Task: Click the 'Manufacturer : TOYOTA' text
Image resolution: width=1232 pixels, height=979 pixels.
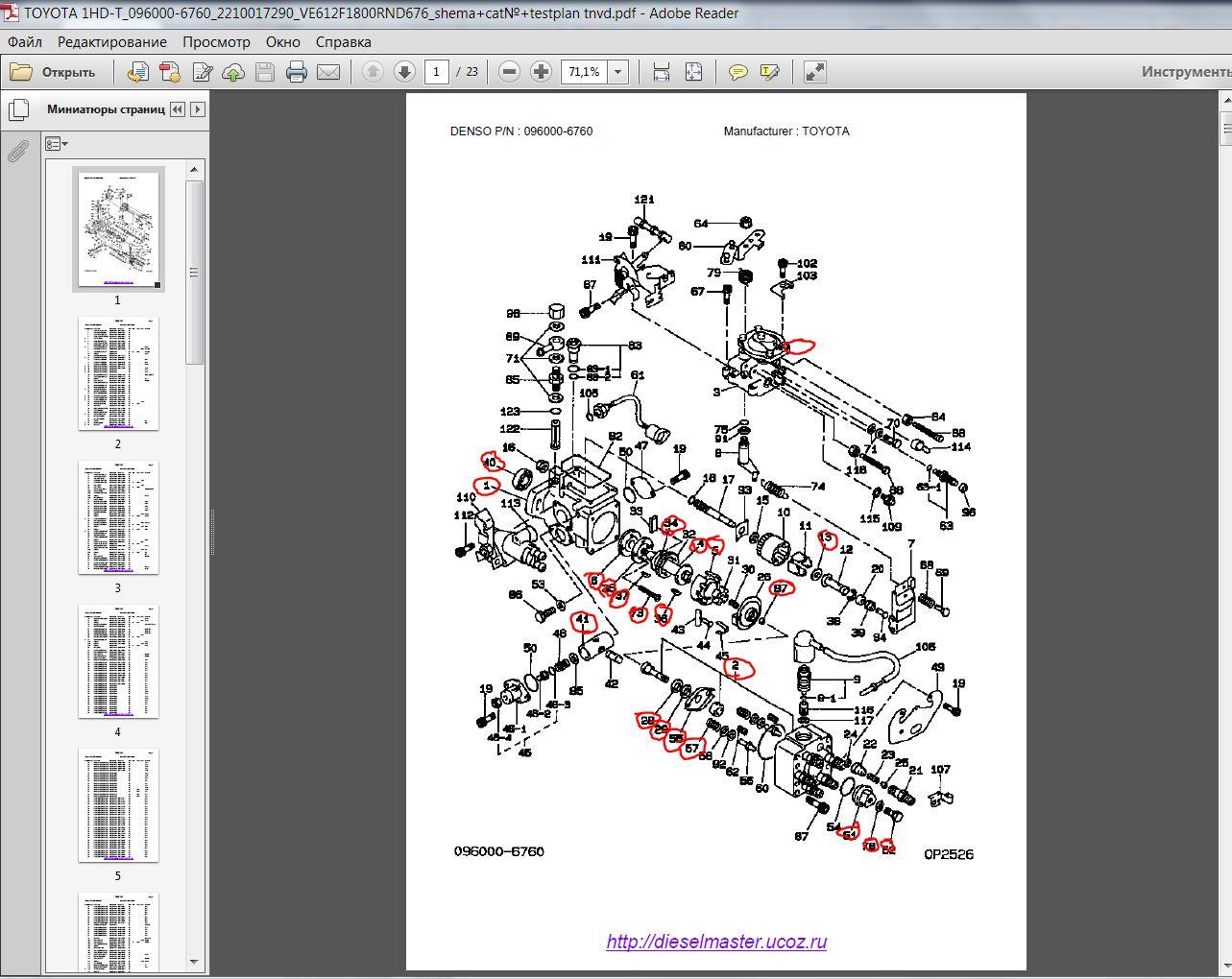Action: (786, 131)
